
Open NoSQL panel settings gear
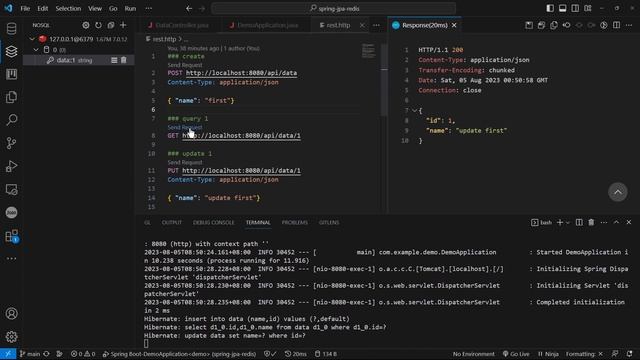click(x=86, y=25)
